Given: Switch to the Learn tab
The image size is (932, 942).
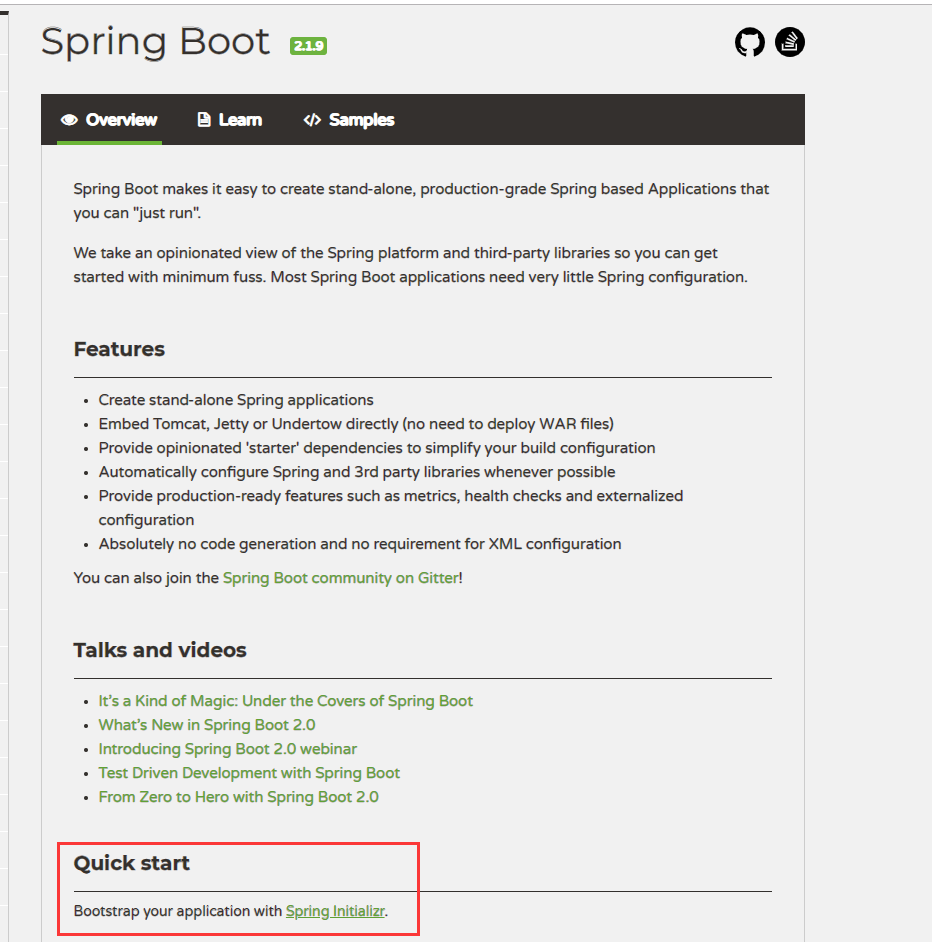Looking at the screenshot, I should (230, 120).
